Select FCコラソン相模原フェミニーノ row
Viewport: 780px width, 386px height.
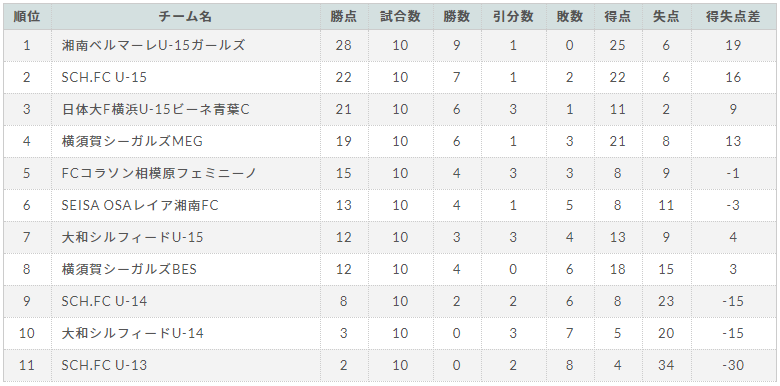(x=390, y=173)
